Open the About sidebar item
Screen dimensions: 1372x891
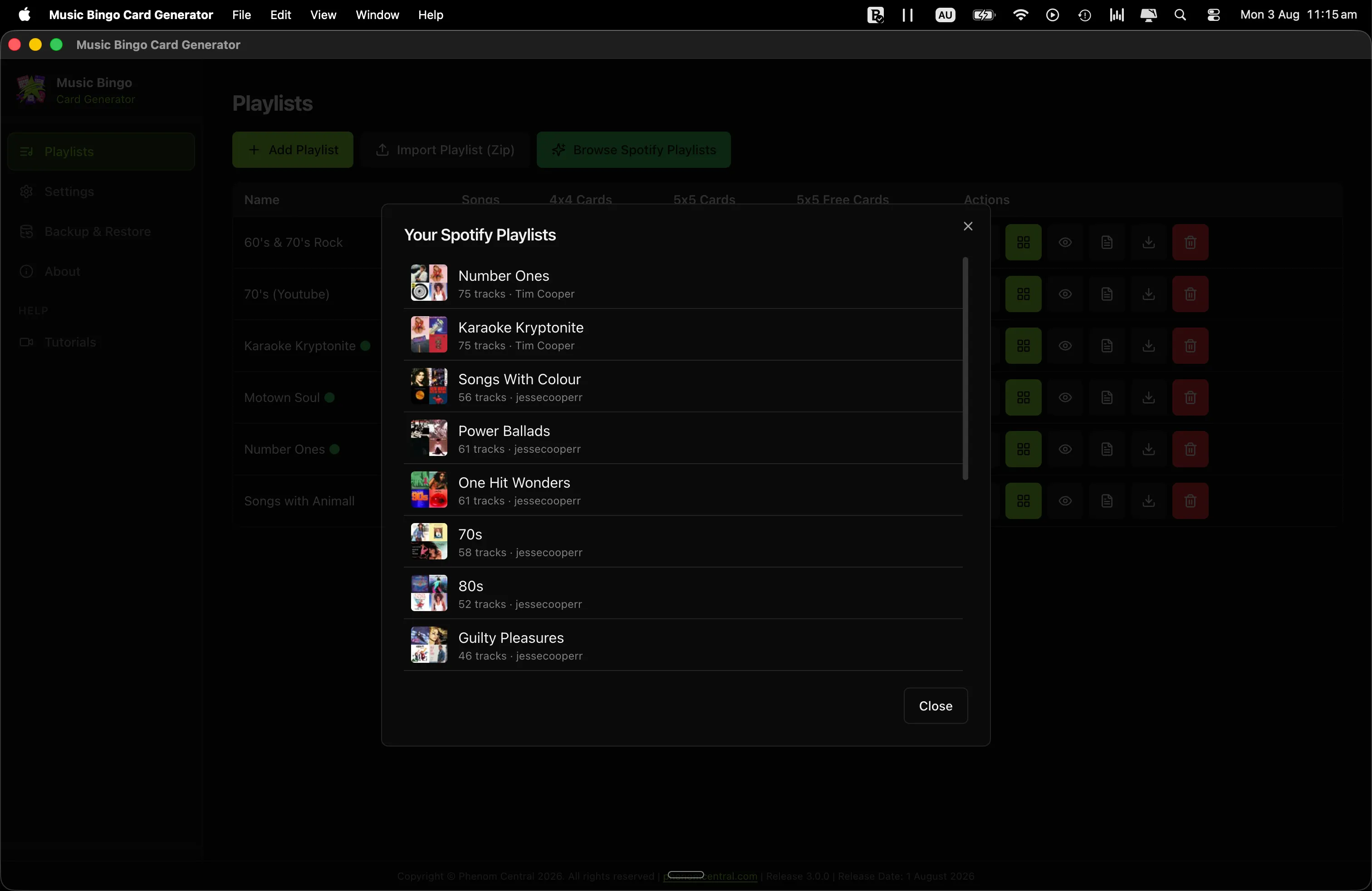coord(101,271)
